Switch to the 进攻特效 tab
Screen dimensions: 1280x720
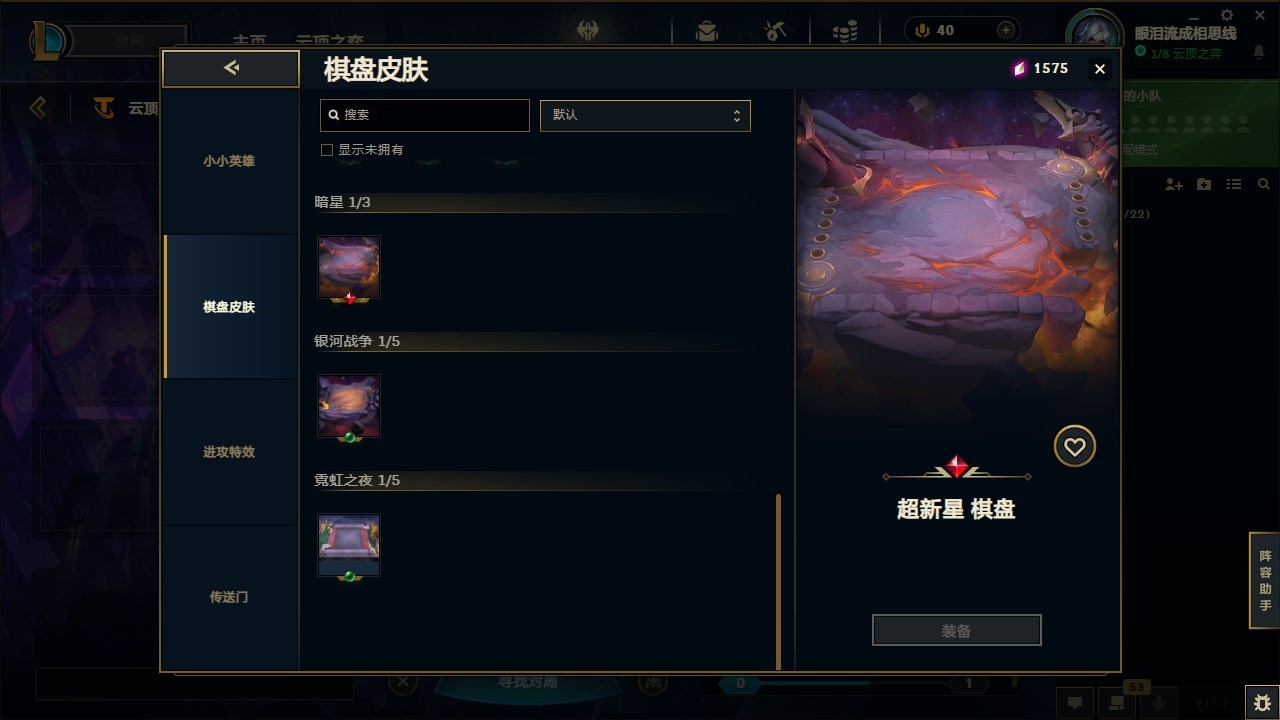[230, 452]
